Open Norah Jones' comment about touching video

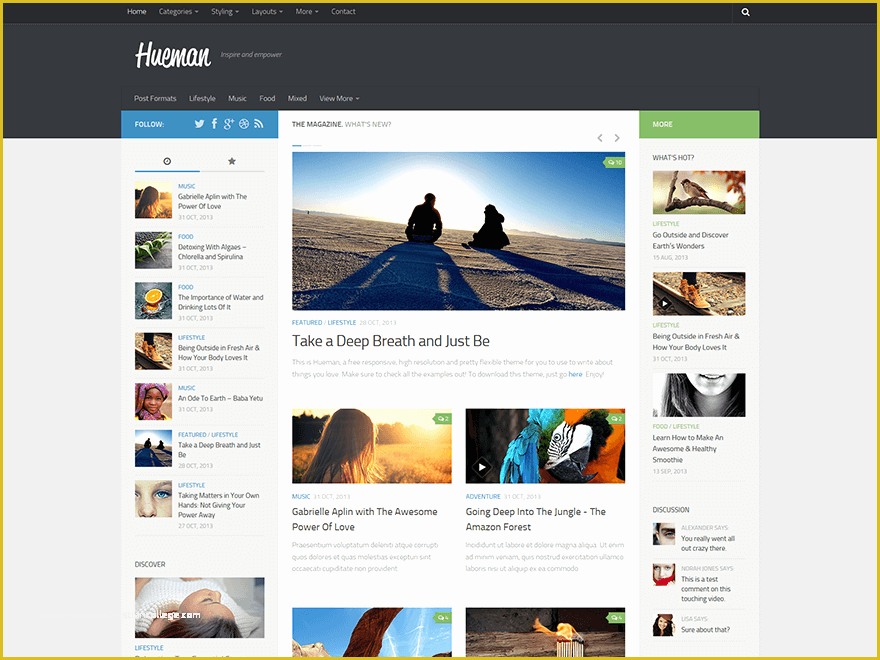tap(706, 589)
